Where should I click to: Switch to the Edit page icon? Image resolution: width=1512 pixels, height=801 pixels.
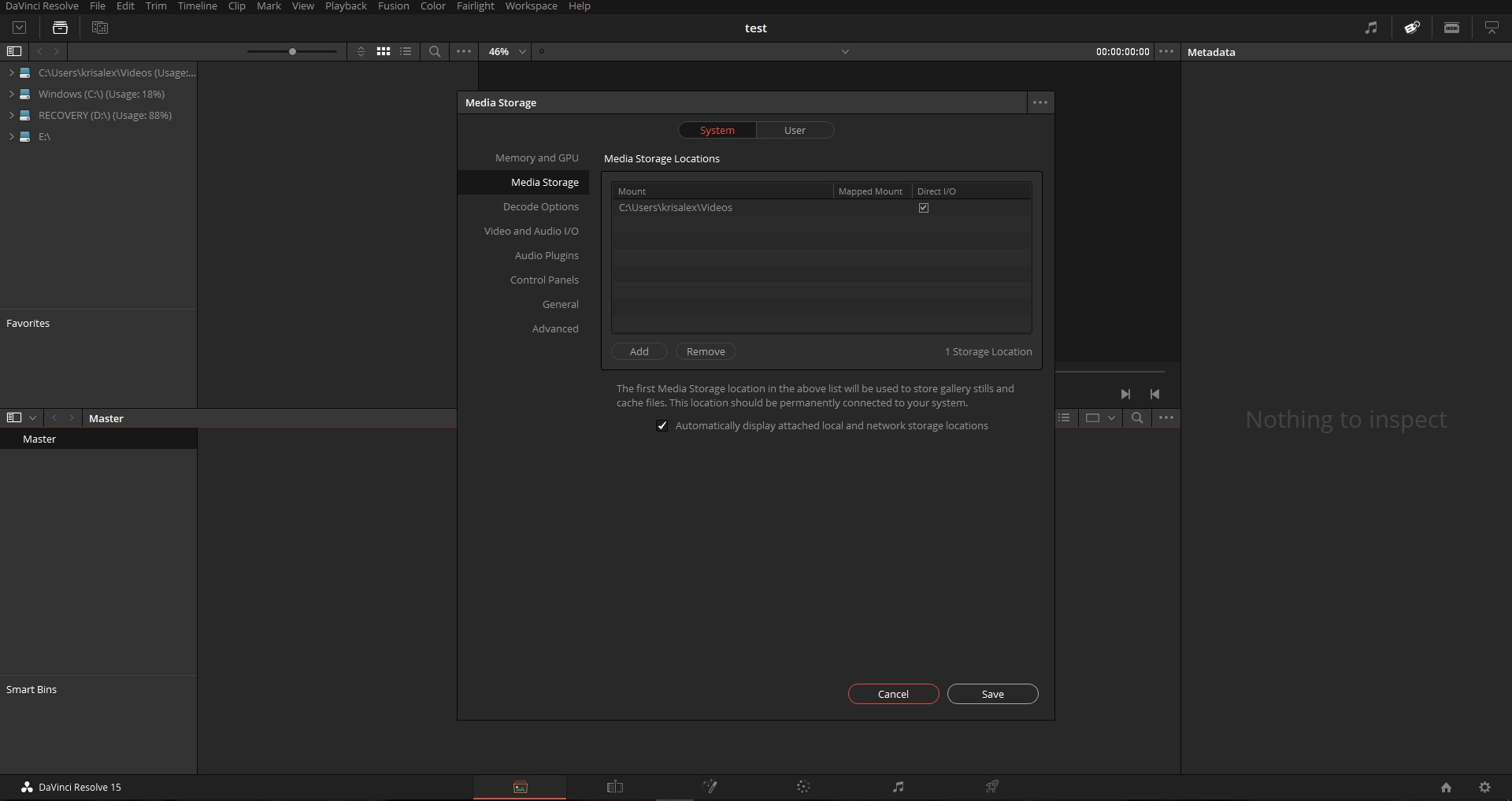coord(615,787)
